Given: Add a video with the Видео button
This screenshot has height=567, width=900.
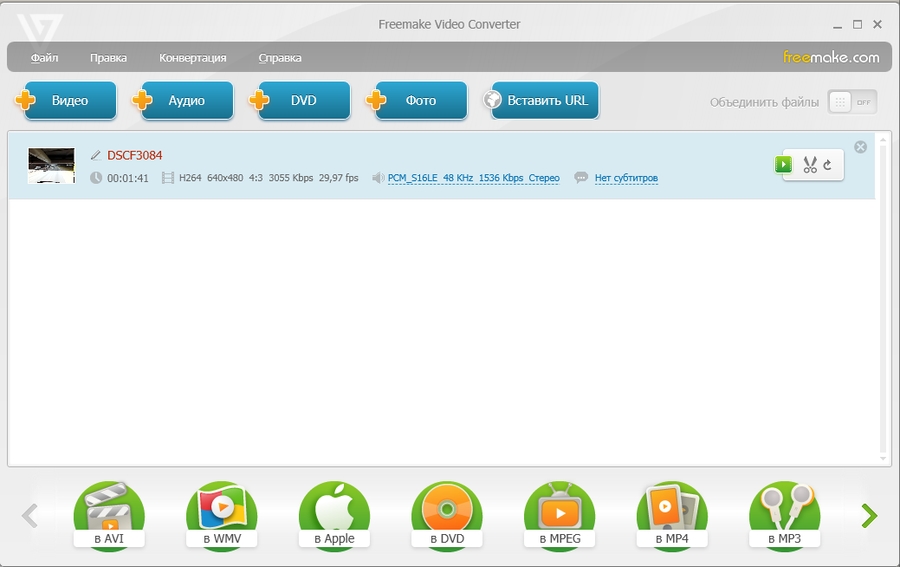Looking at the screenshot, I should pyautogui.click(x=65, y=100).
